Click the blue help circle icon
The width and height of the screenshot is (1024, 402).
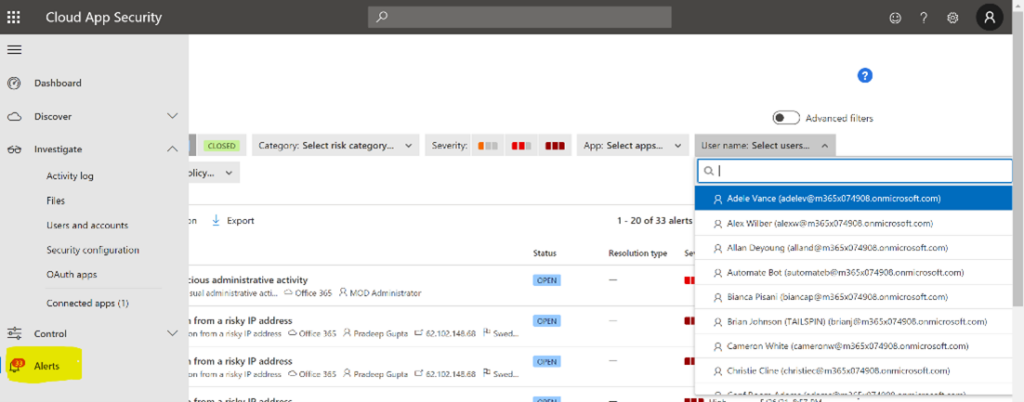(x=865, y=76)
